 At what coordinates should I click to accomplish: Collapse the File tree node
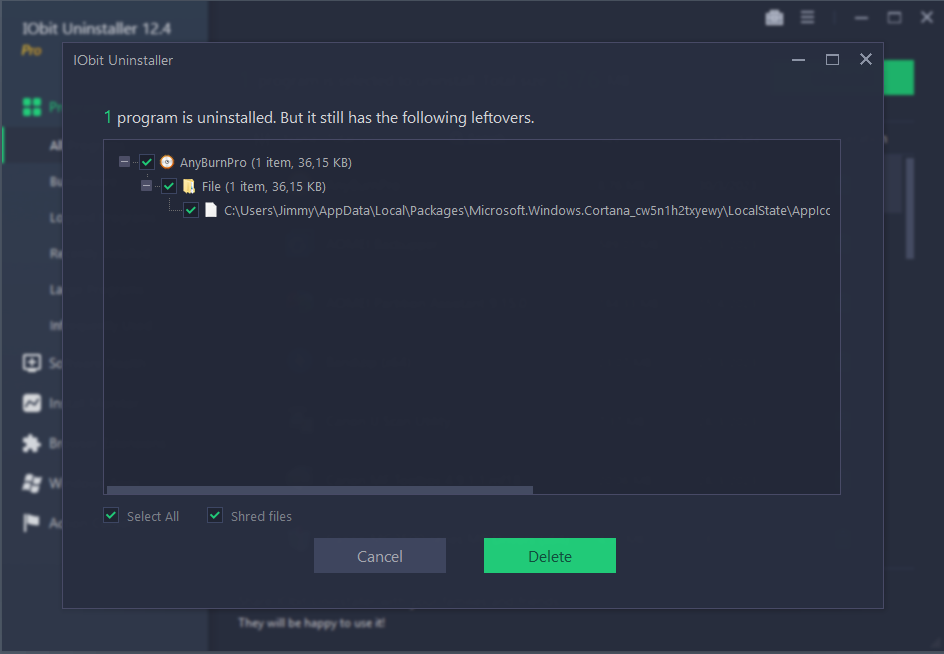point(146,185)
